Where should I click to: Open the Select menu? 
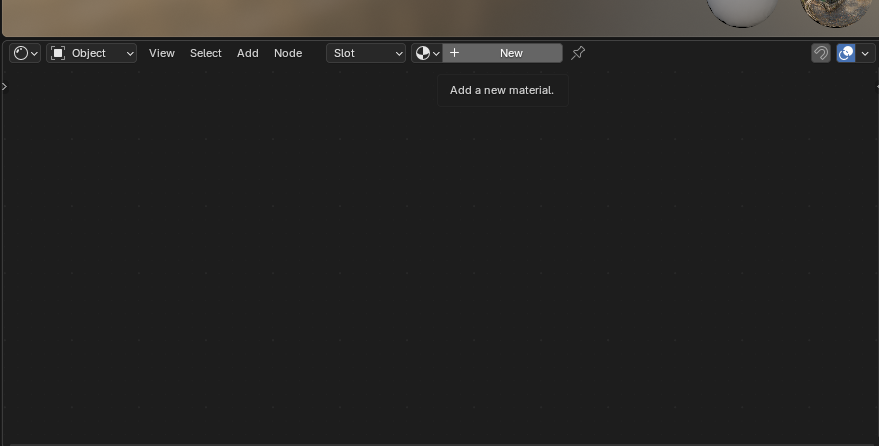pyautogui.click(x=206, y=53)
